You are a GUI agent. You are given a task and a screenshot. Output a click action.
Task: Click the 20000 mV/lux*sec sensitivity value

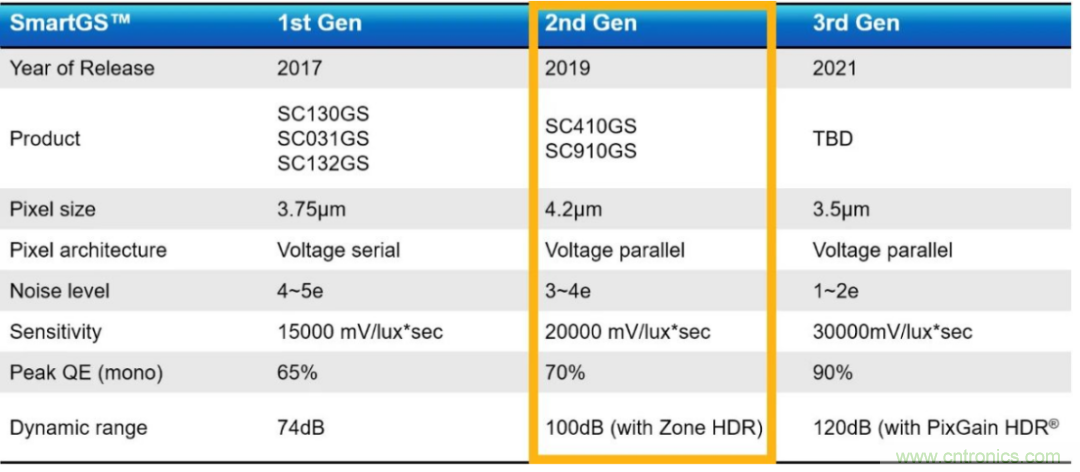point(627,332)
